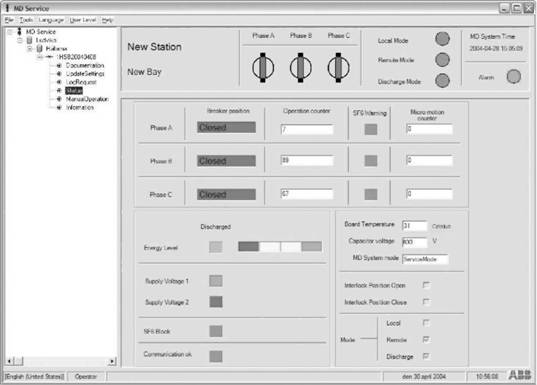Toggle the Remote mode checkbox

coord(426,339)
